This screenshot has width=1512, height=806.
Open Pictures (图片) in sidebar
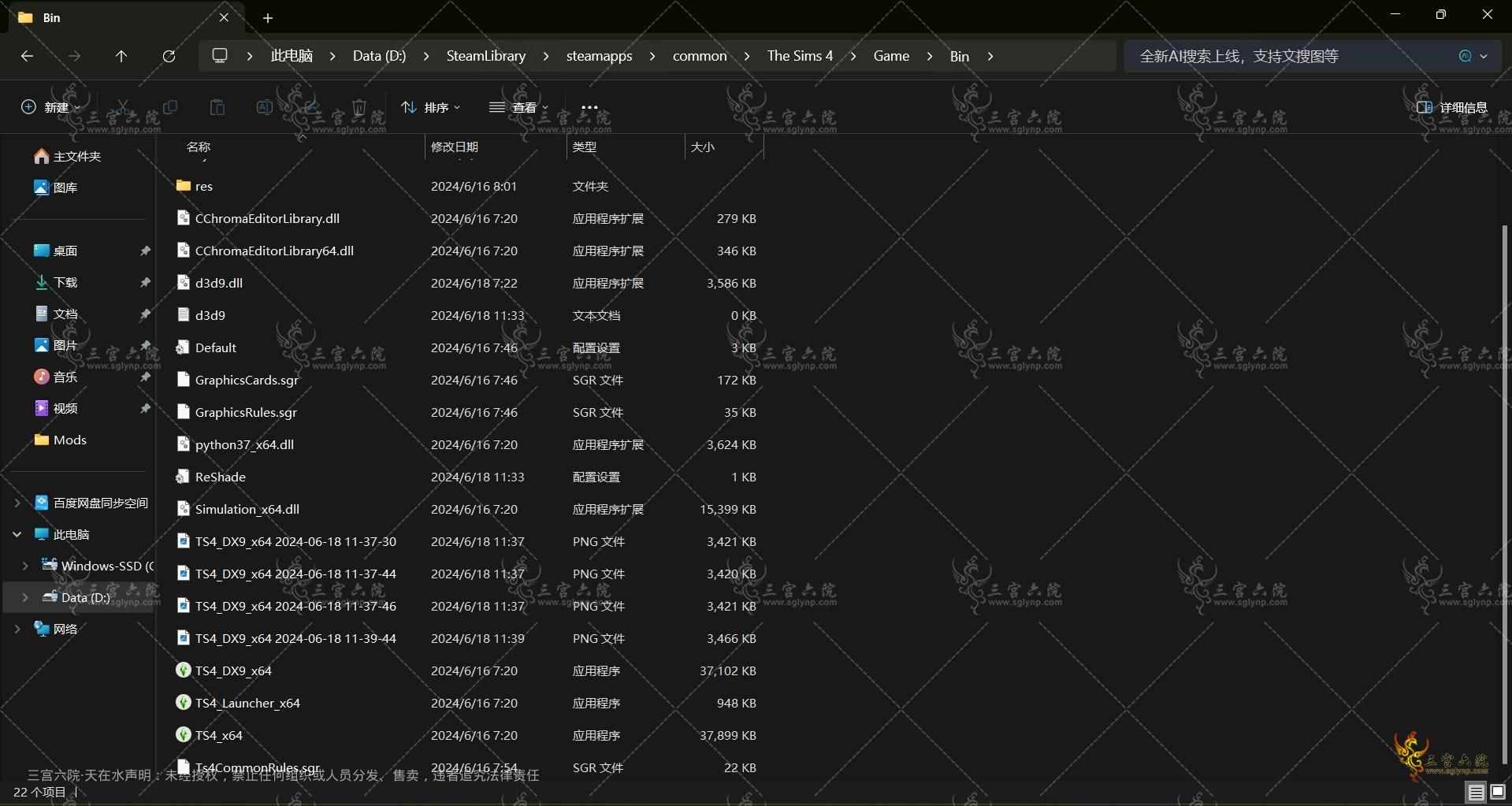(56, 345)
